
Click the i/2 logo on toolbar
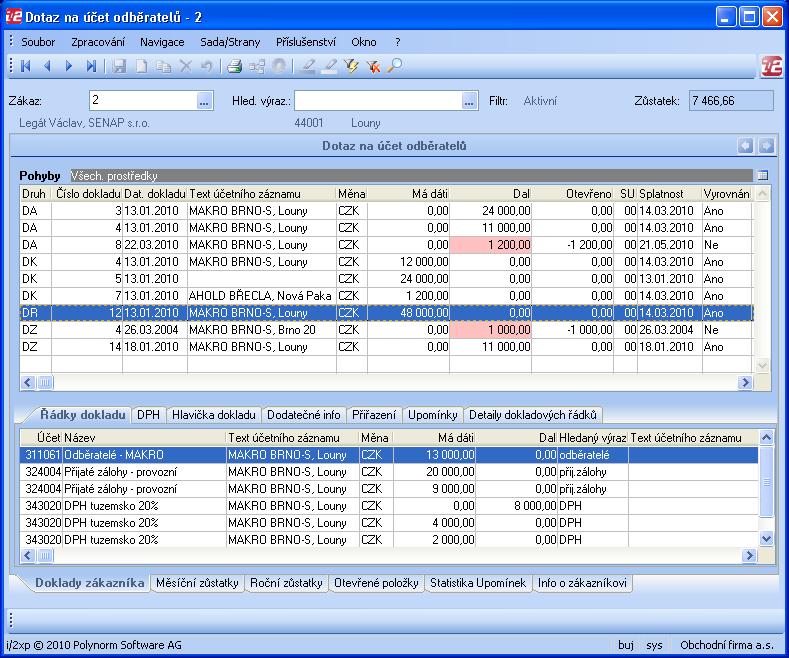(x=771, y=66)
